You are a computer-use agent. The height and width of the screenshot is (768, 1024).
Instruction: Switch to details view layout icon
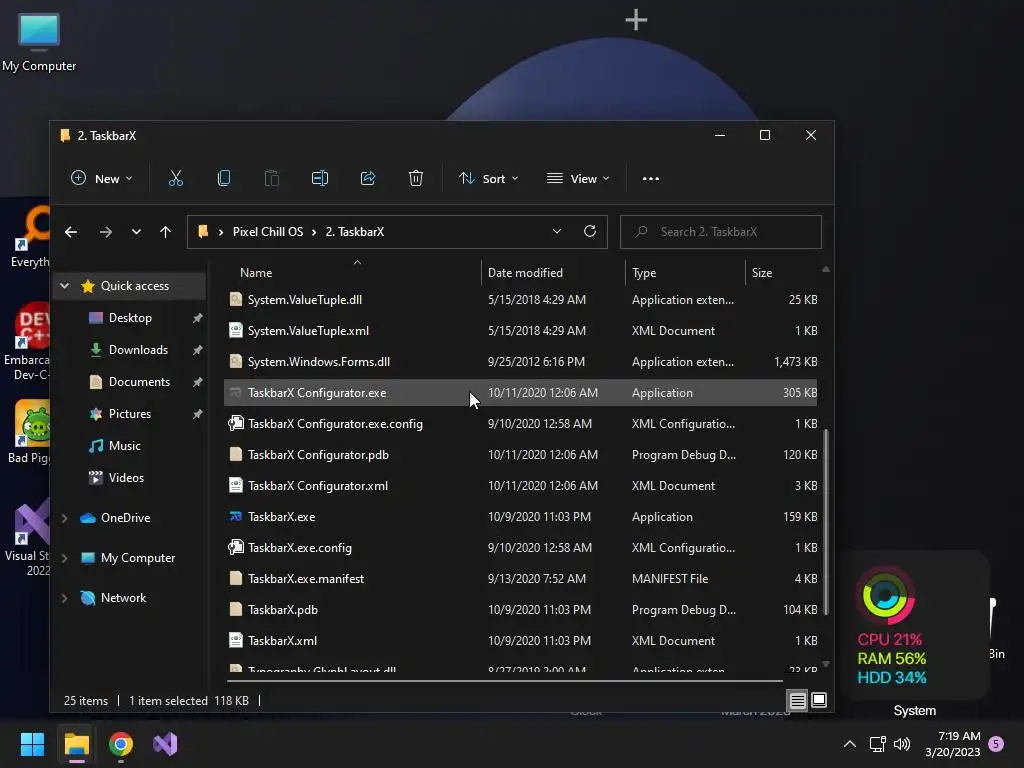click(797, 701)
